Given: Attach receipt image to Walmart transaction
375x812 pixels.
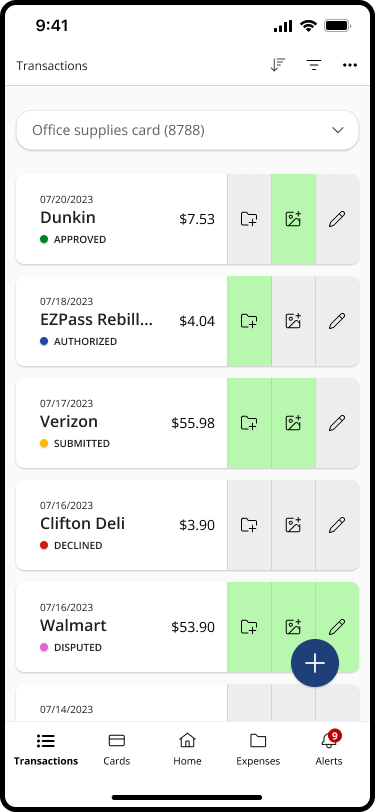Looking at the screenshot, I should point(293,627).
